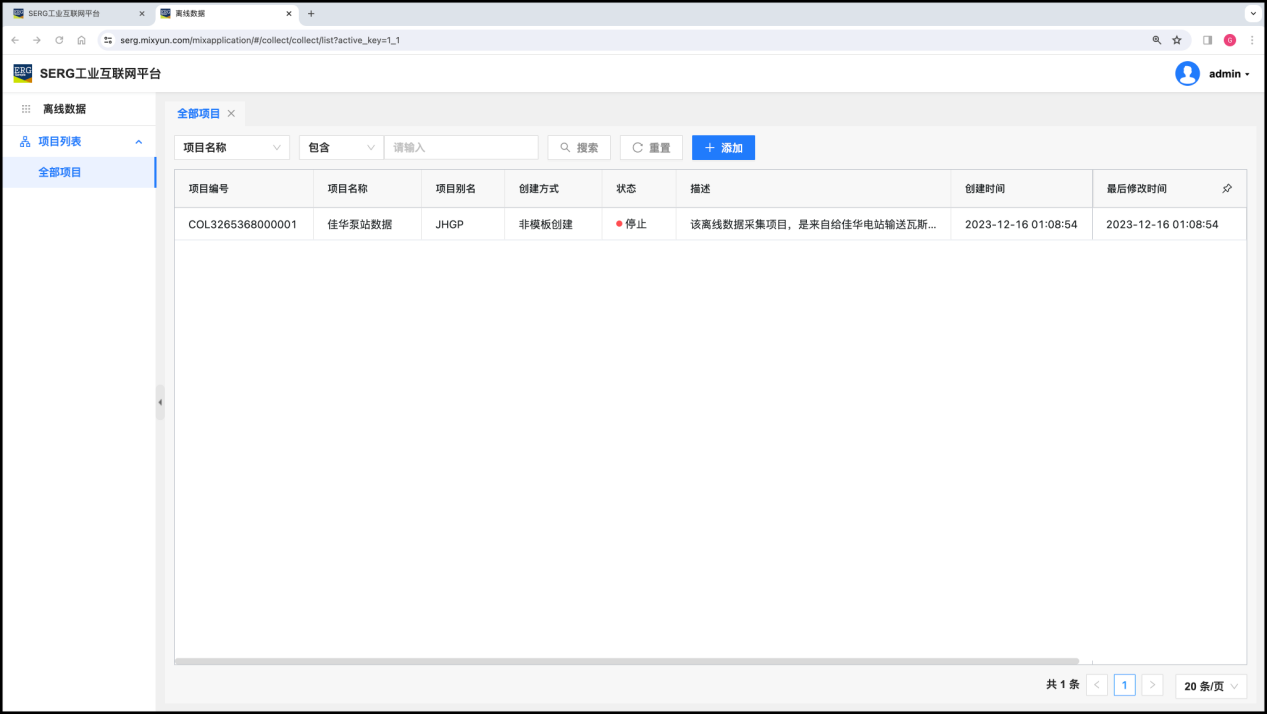Viewport: 1267px width, 714px height.
Task: Click the grid icon beside 离线数据
Action: (26, 109)
